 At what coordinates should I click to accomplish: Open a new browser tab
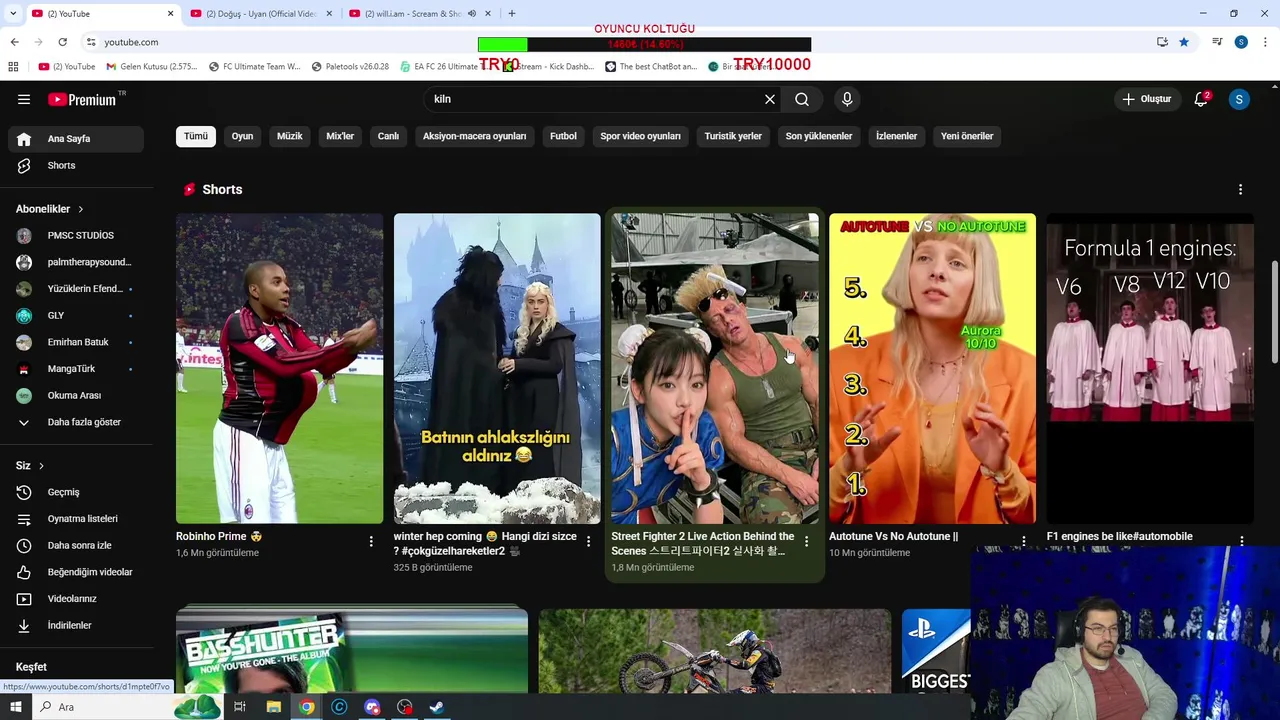(512, 14)
